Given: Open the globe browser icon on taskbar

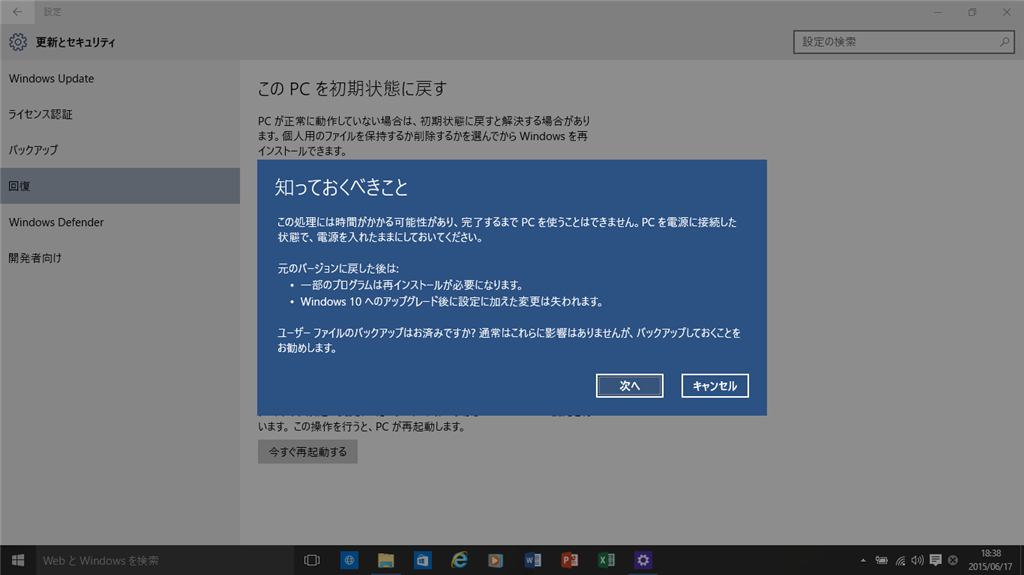Looking at the screenshot, I should [x=349, y=560].
